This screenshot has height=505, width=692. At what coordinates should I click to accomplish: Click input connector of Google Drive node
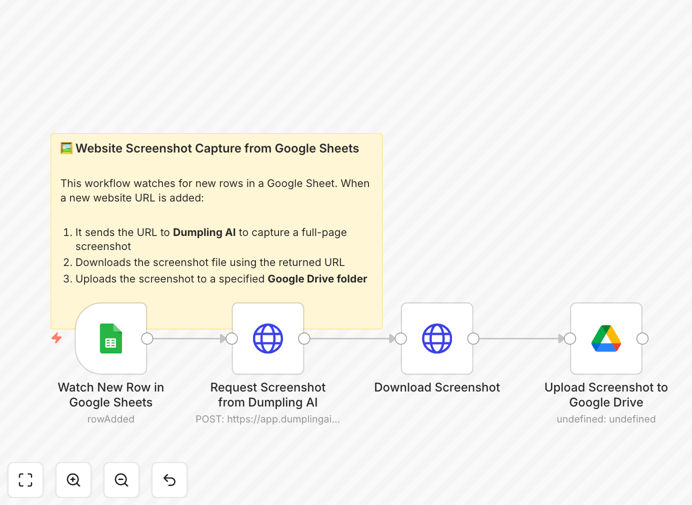[x=570, y=339]
